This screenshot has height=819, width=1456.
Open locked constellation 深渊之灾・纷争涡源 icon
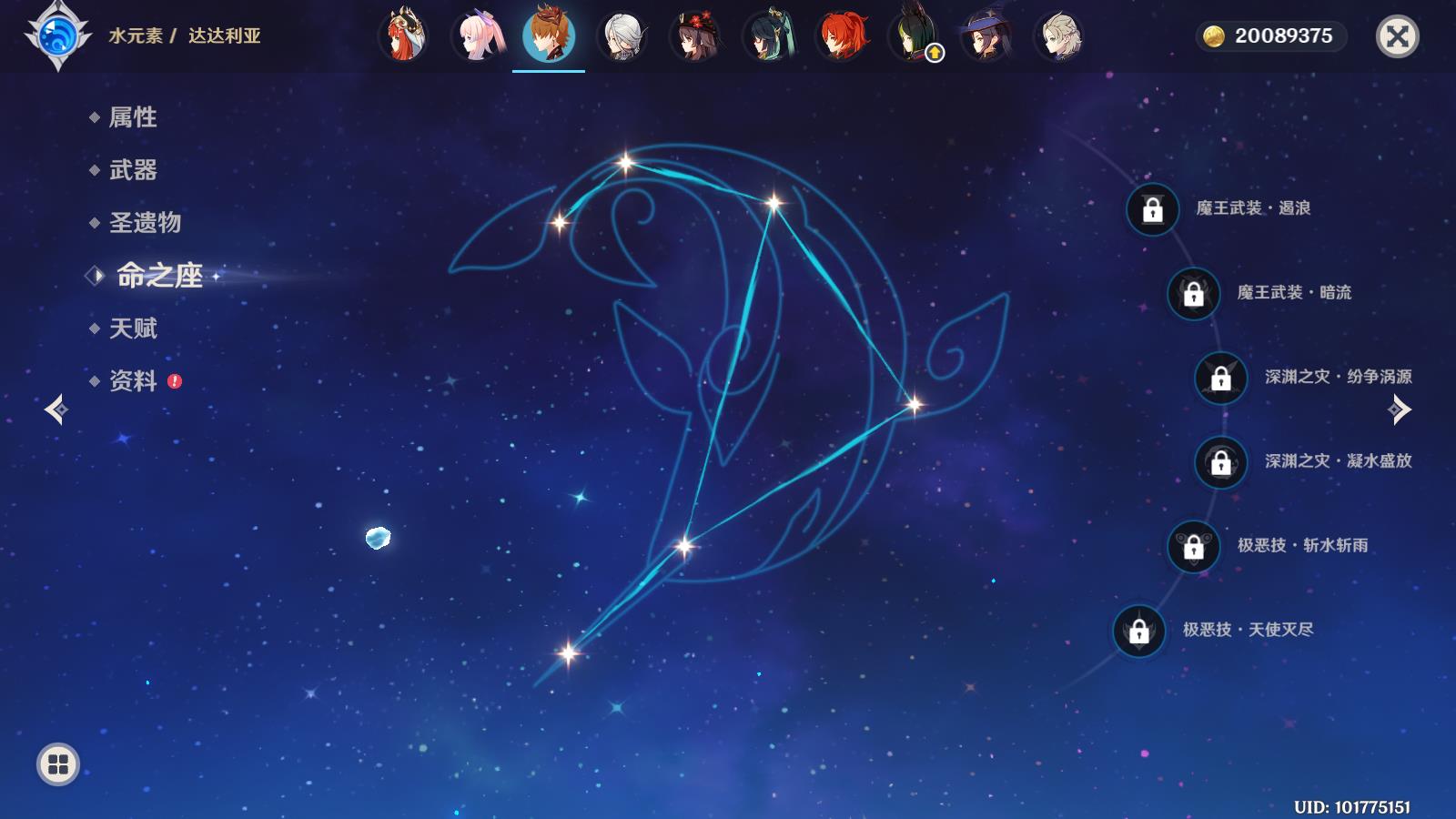[x=1221, y=378]
